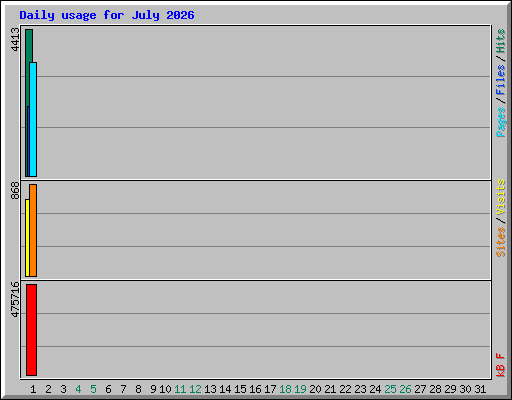The height and width of the screenshot is (400, 512).
Task: Click the red KB F bar
Action: 31,330
